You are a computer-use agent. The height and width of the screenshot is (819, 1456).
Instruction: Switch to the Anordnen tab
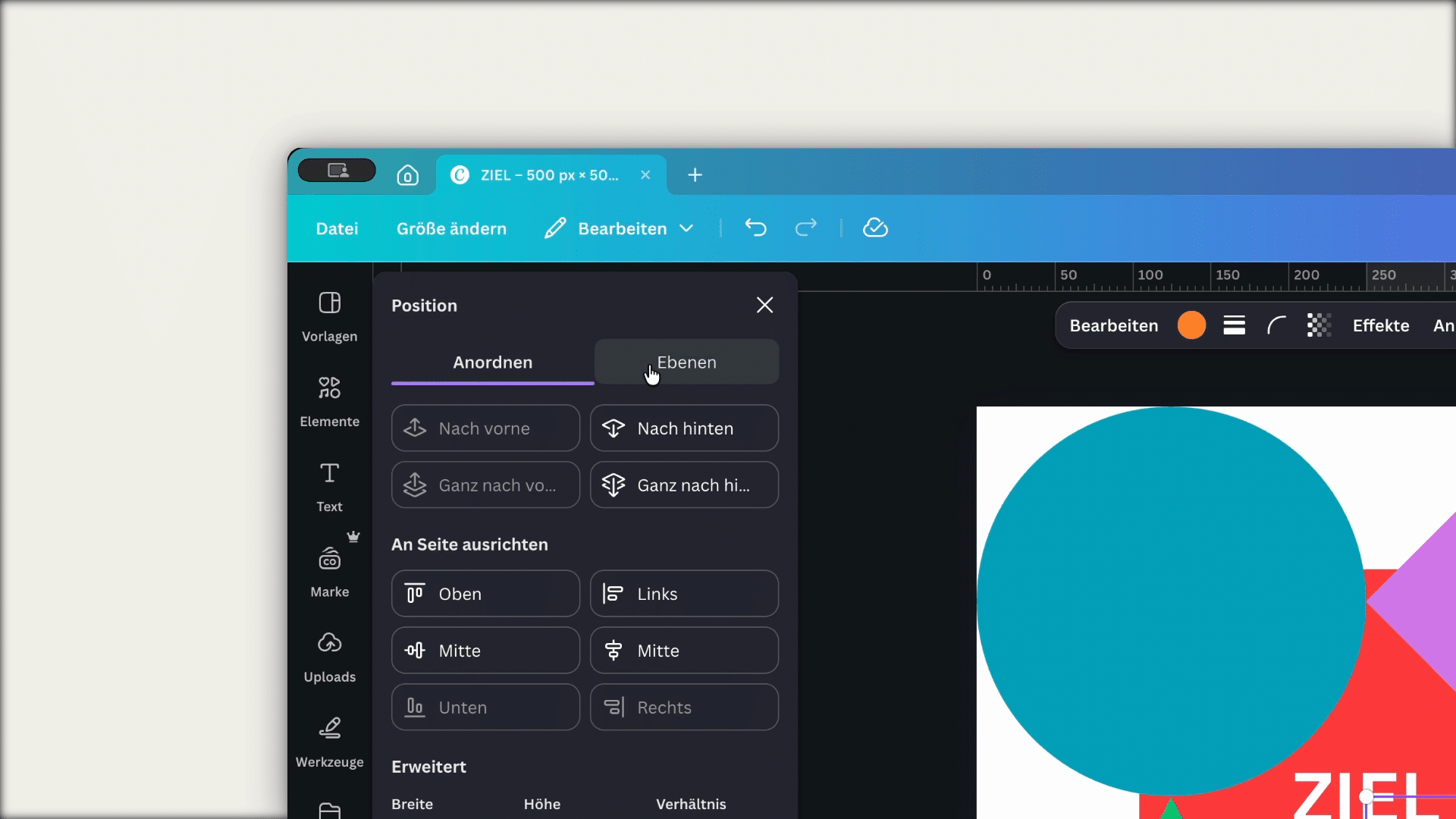click(x=493, y=362)
